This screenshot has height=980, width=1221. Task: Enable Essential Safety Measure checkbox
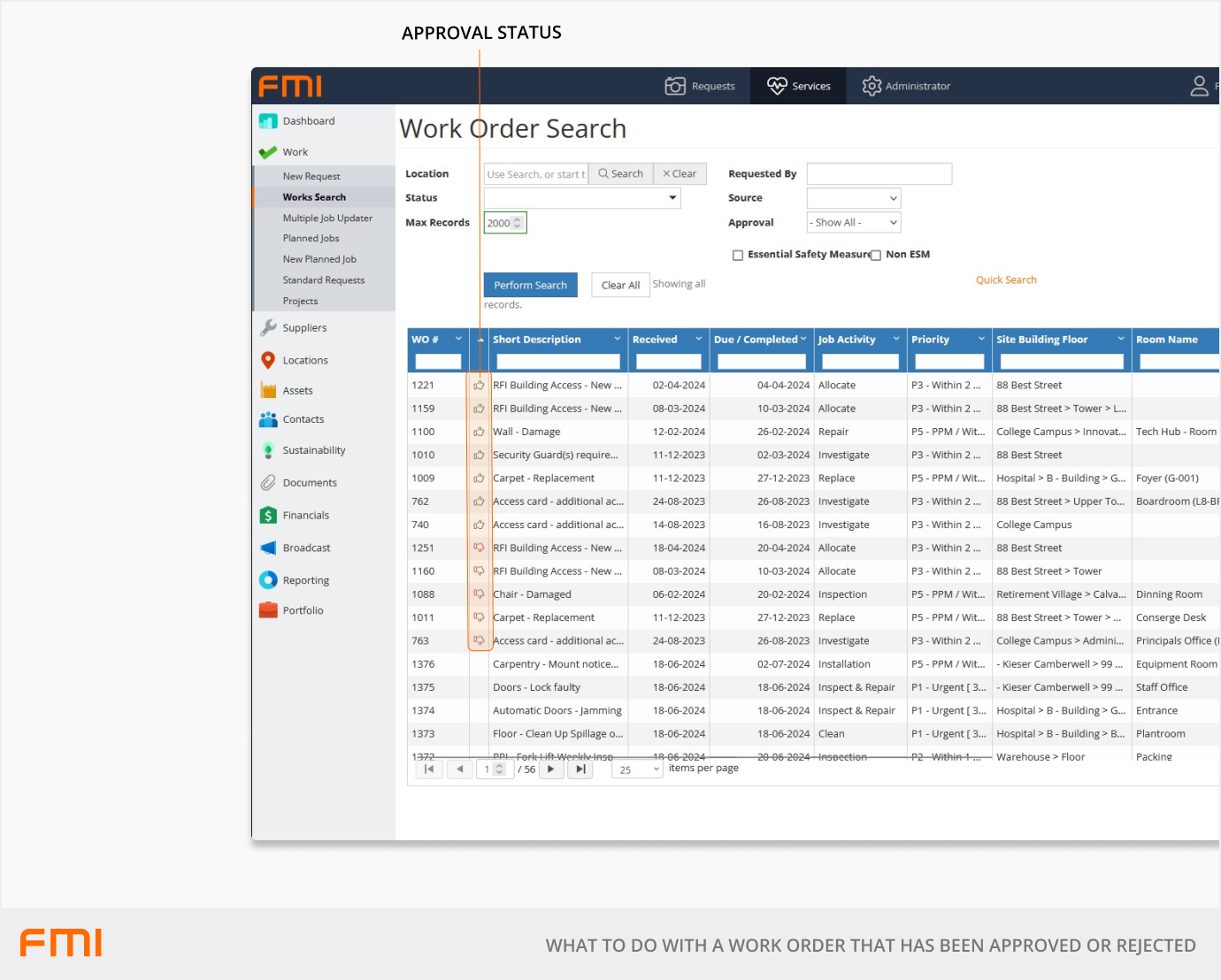(737, 256)
